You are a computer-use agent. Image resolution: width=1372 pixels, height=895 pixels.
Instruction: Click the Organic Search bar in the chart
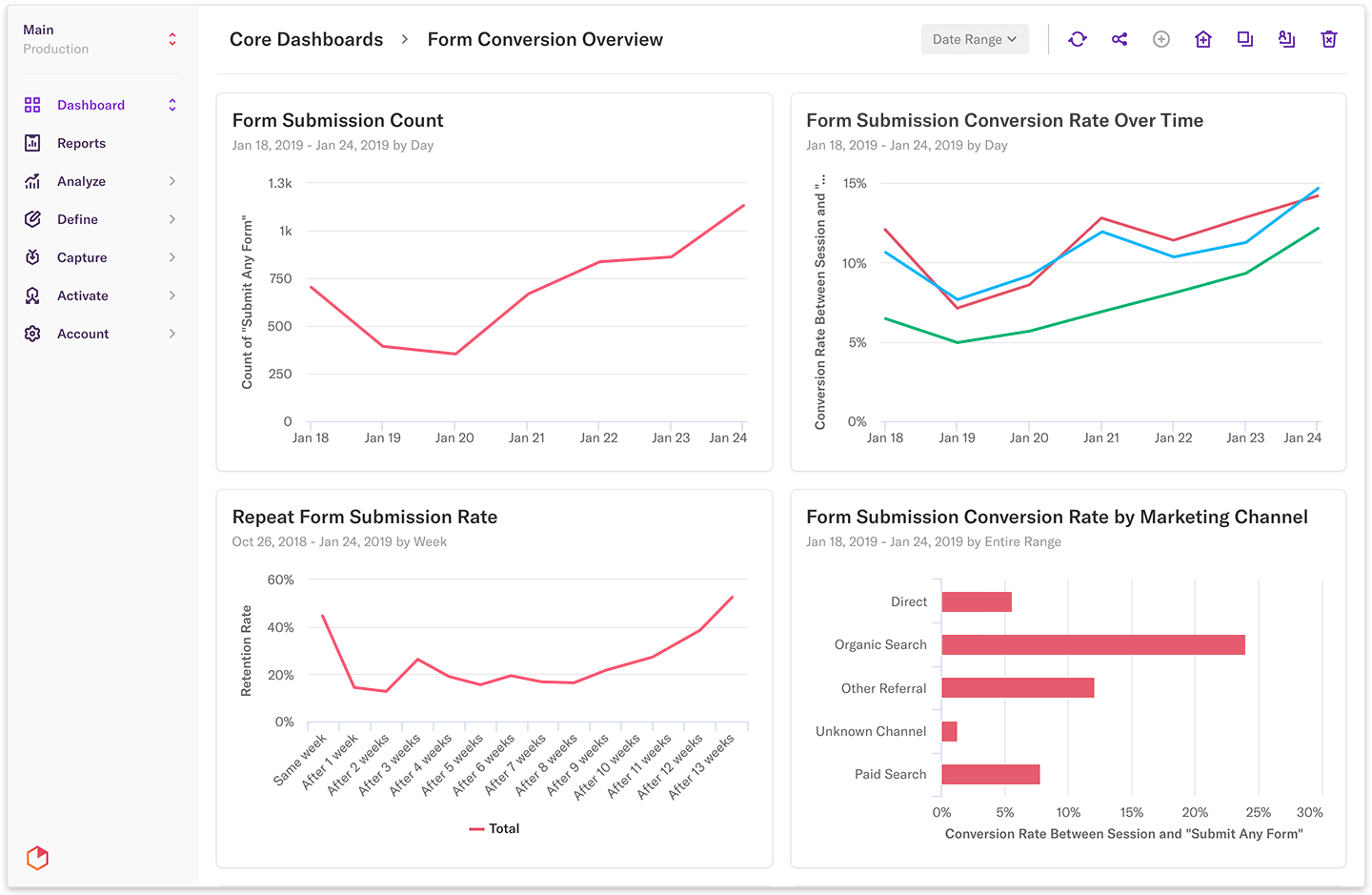[1093, 645]
